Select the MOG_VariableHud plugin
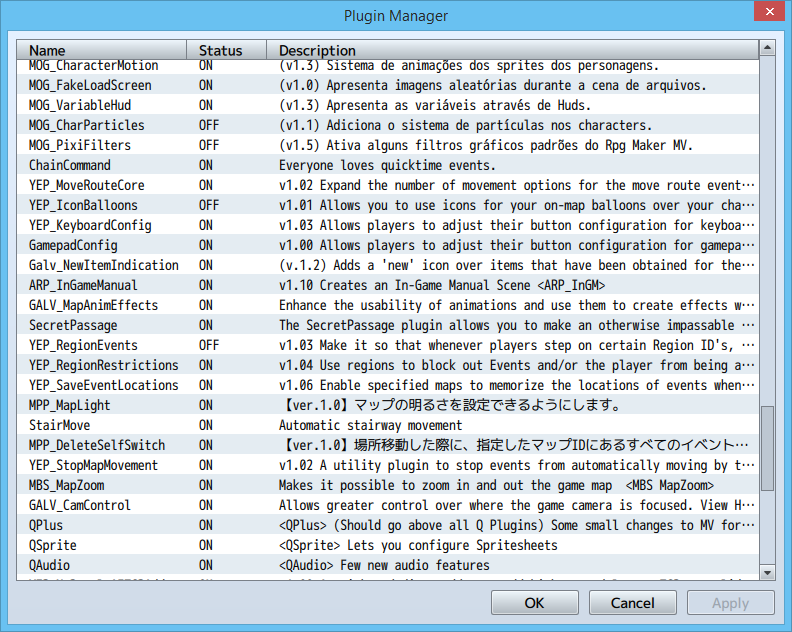The image size is (792, 632). click(x=387, y=105)
